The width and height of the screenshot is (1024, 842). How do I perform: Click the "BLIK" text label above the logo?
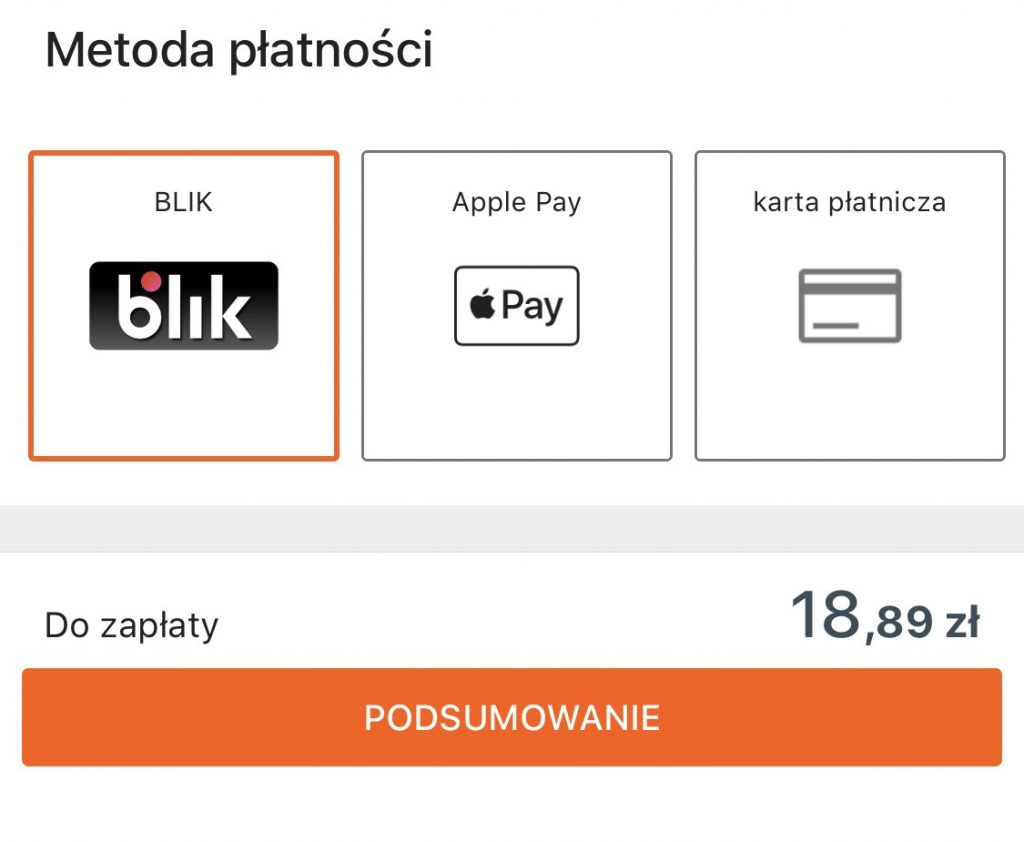184,203
